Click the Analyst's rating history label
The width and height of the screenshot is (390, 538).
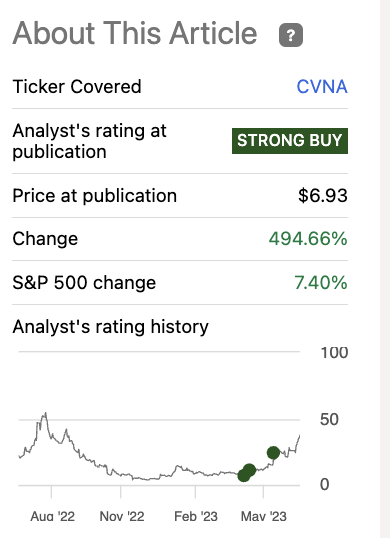(110, 327)
